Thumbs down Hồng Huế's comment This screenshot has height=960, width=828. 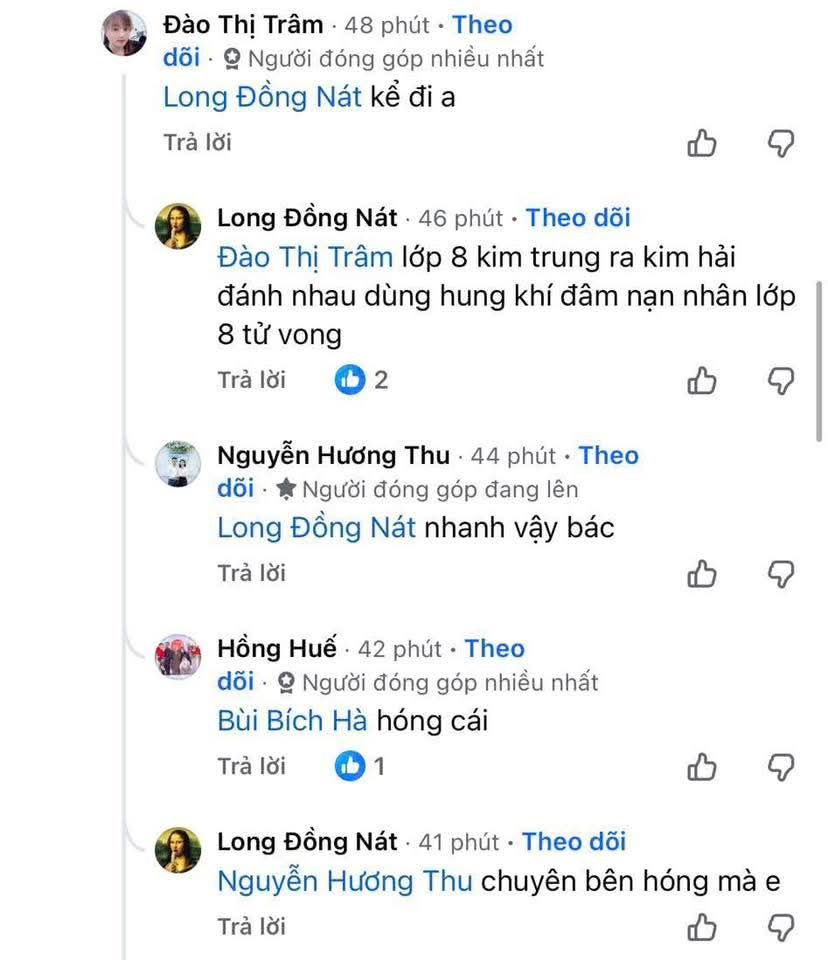click(x=780, y=767)
